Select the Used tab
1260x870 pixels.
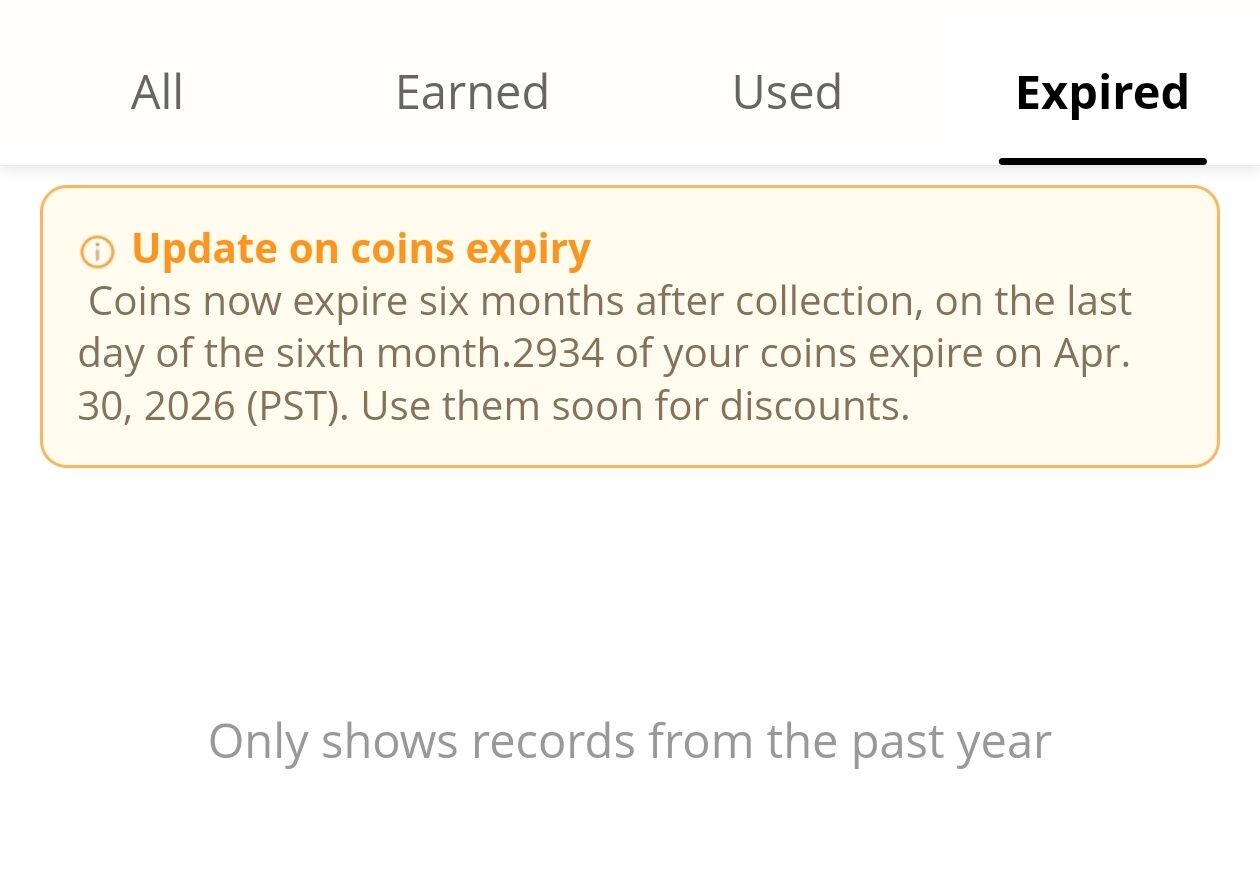tap(787, 93)
